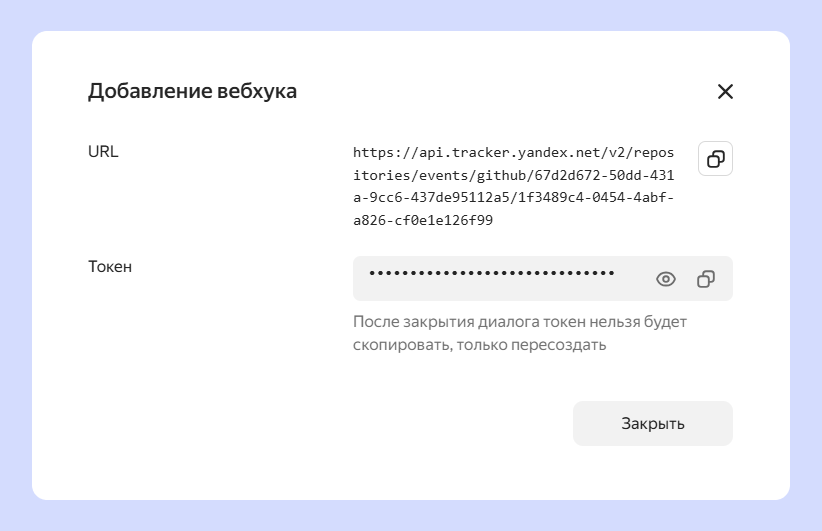Click the URL line starting with a-9cc6-437de95112a5

click(513, 197)
